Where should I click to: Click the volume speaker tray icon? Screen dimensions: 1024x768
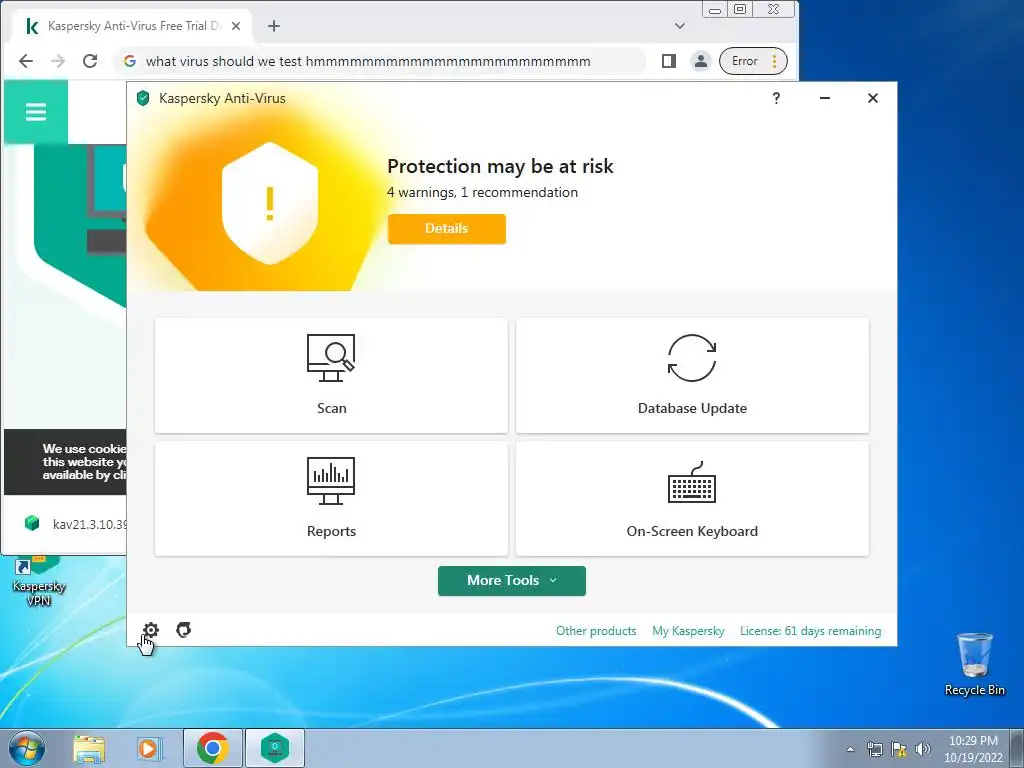click(x=923, y=749)
